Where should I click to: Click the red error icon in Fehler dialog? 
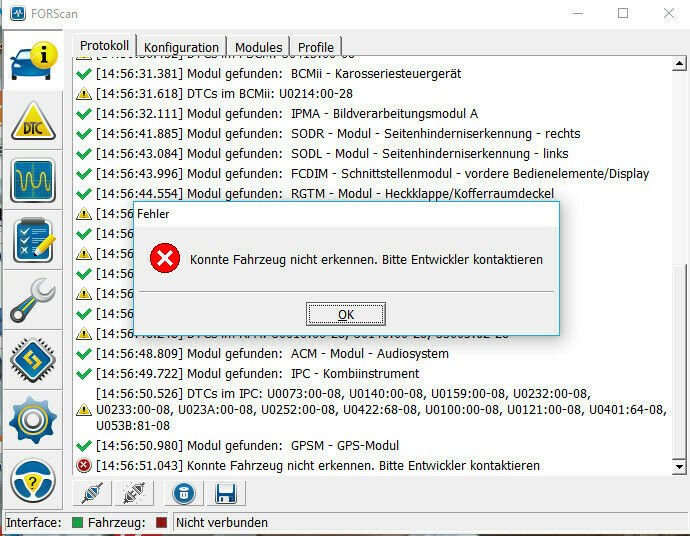(165, 258)
